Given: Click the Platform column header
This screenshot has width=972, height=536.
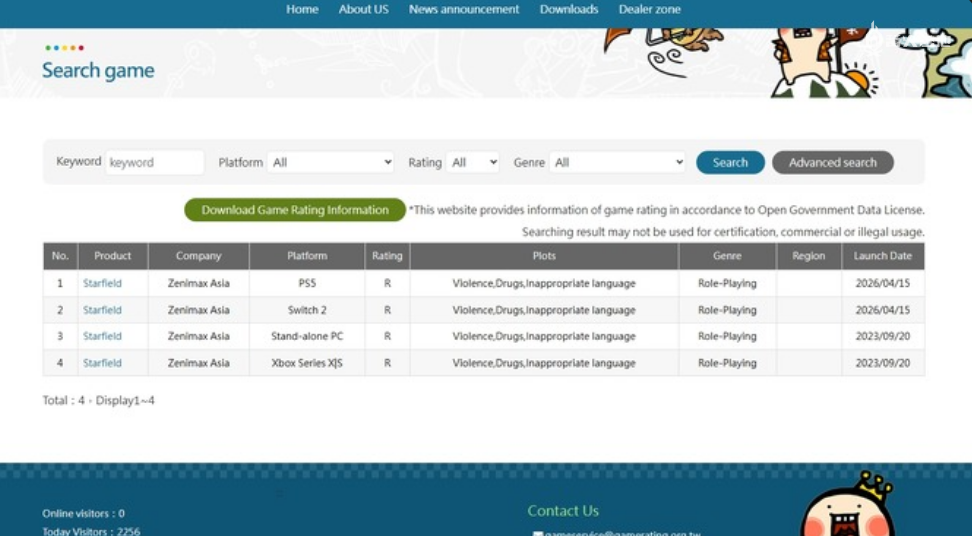Looking at the screenshot, I should pos(307,256).
